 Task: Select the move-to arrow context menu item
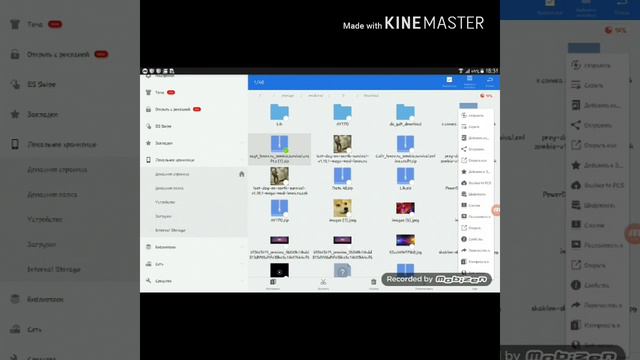476,250
